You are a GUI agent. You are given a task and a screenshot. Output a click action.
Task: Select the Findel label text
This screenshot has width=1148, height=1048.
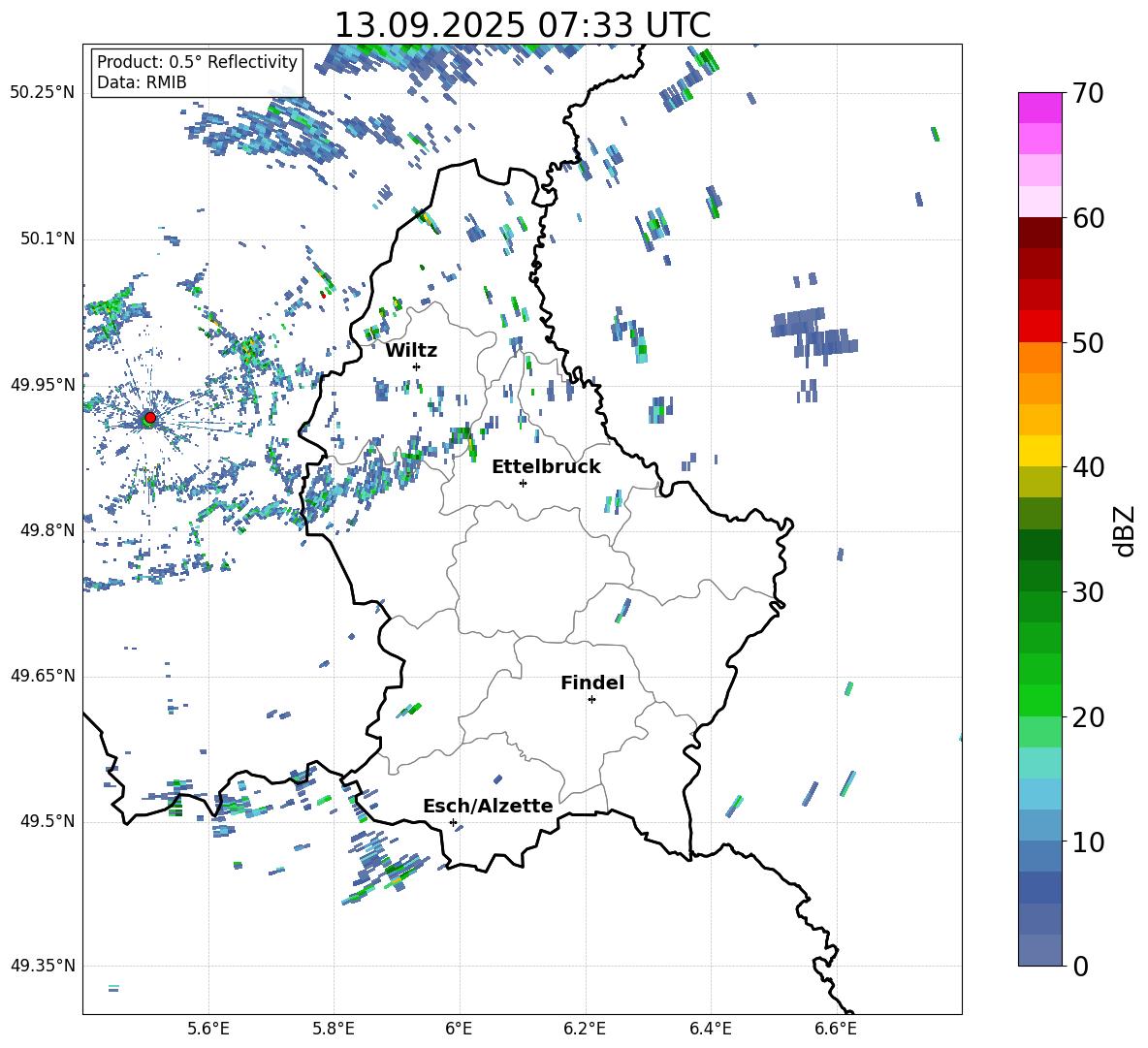pyautogui.click(x=591, y=683)
